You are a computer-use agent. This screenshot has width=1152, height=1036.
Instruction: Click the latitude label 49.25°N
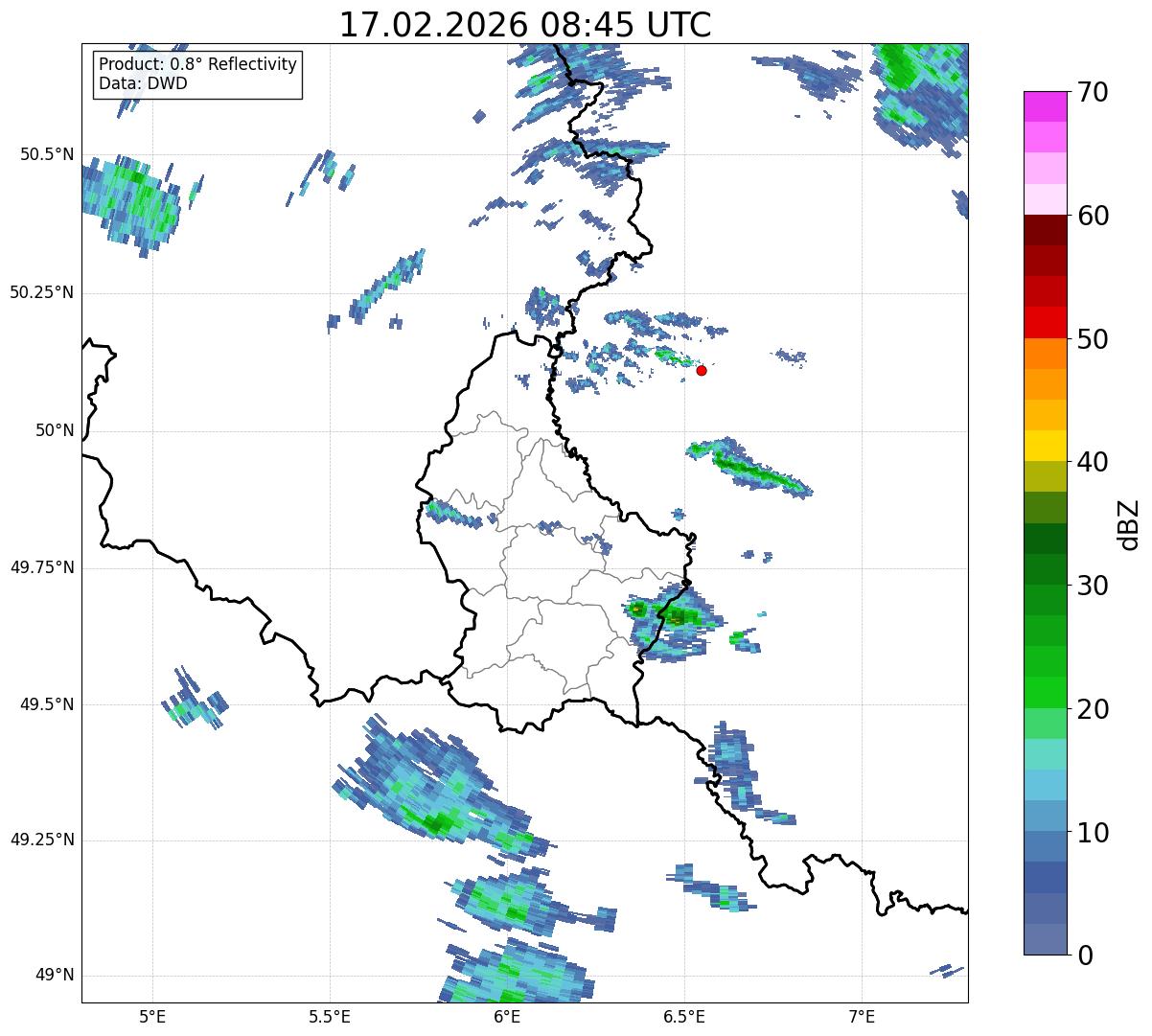[42, 840]
